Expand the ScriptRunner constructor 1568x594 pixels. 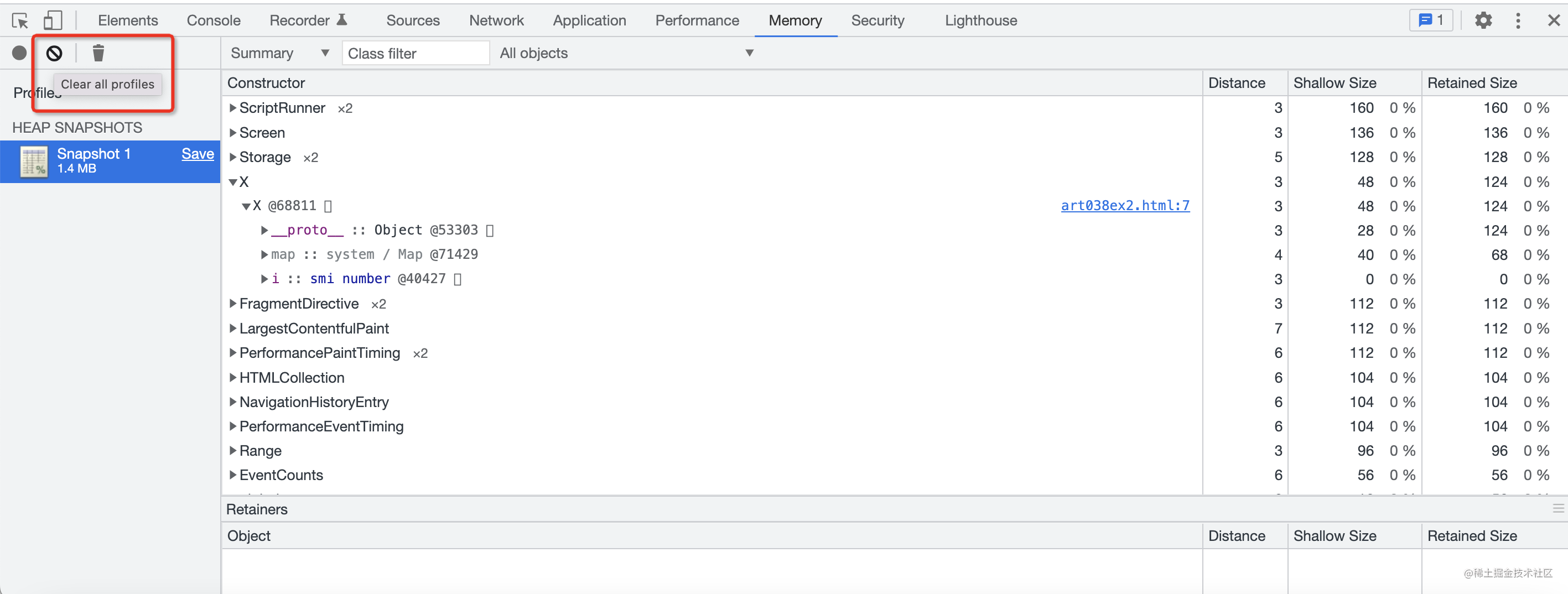click(x=233, y=108)
